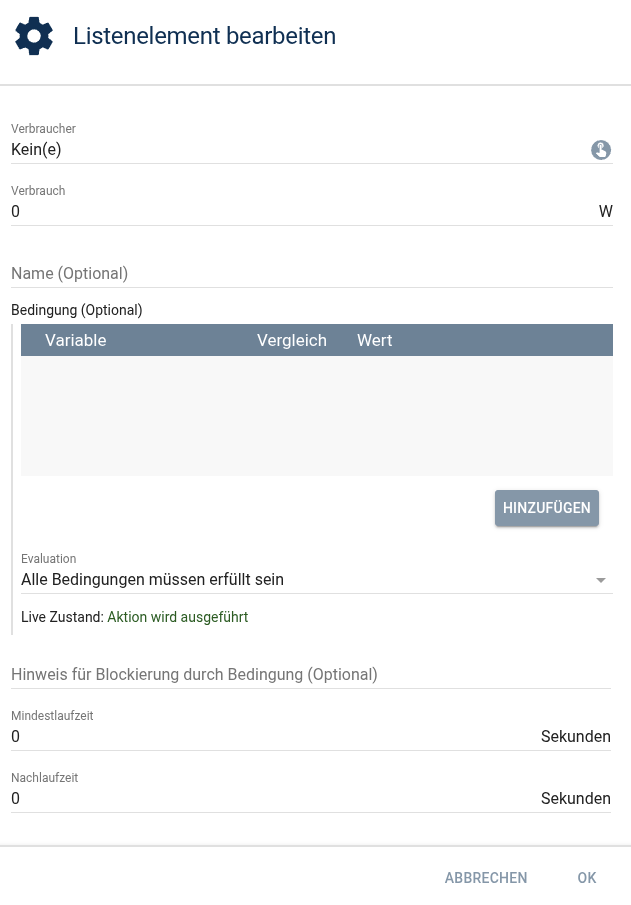The image size is (631, 905).
Task: Click the Nachlaufzeit seconds input
Action: [x=270, y=799]
